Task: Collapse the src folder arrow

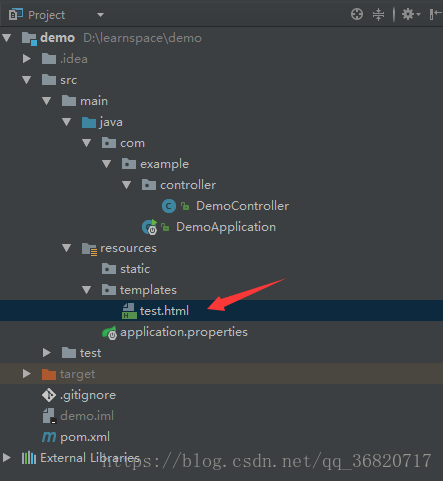Action: 27,80
